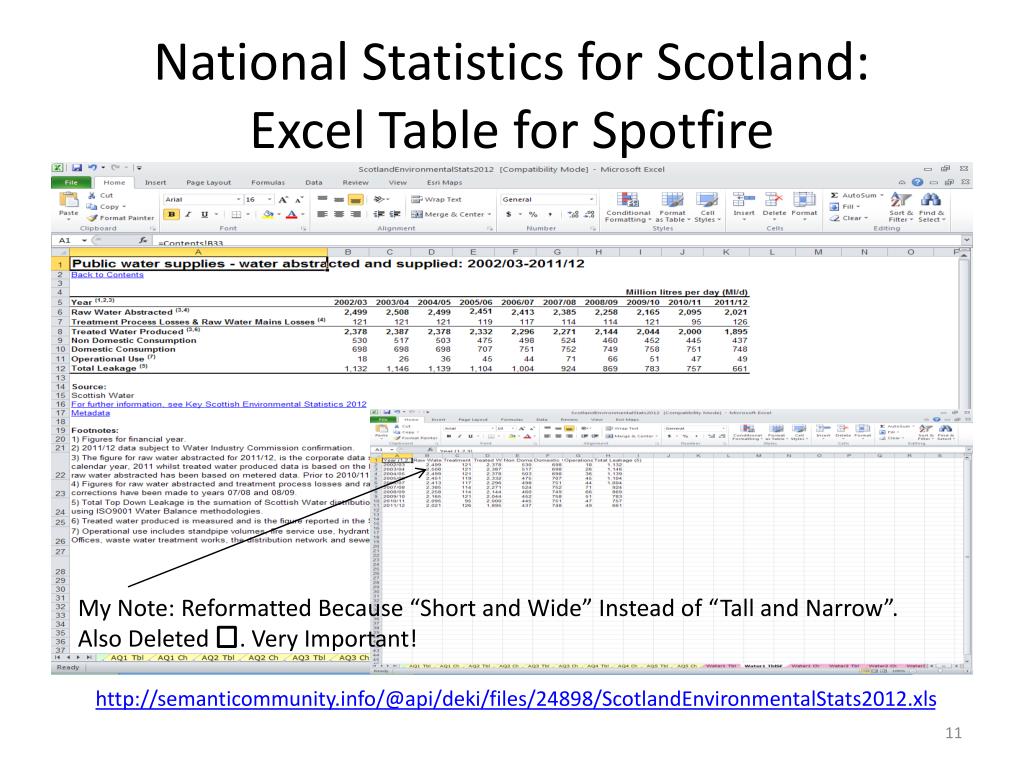Open Key Scottish Environmental Statistics 2012 link

point(219,404)
